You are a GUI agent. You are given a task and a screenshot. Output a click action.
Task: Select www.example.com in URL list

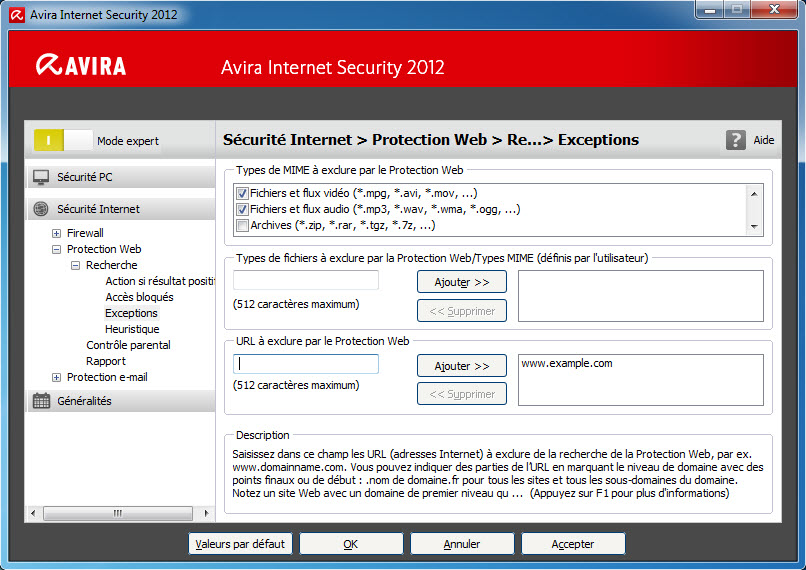tap(567, 363)
